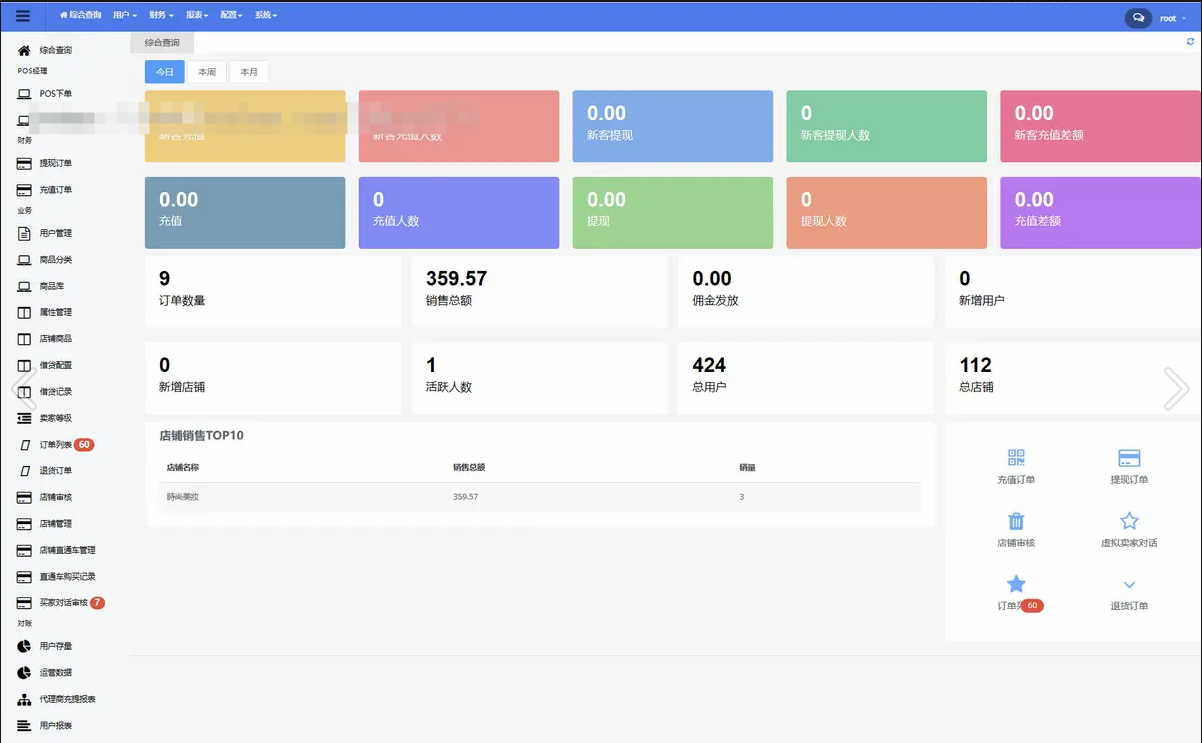This screenshot has height=743, width=1202.
Task: Open 订单列表 in the sidebar
Action: (x=55, y=445)
